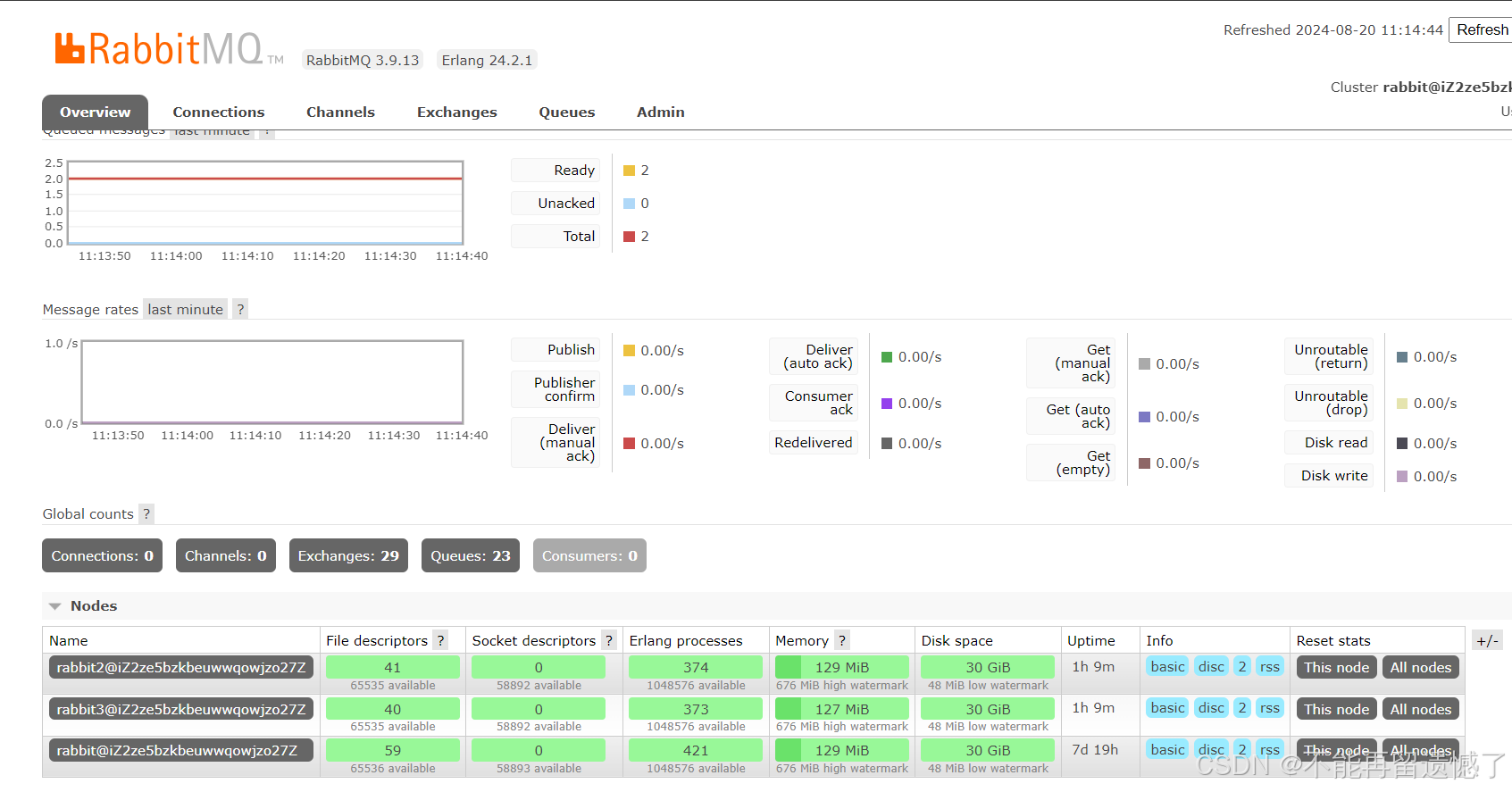Click the light blue Unacked color swatch
1512x792 pixels.
(629, 204)
